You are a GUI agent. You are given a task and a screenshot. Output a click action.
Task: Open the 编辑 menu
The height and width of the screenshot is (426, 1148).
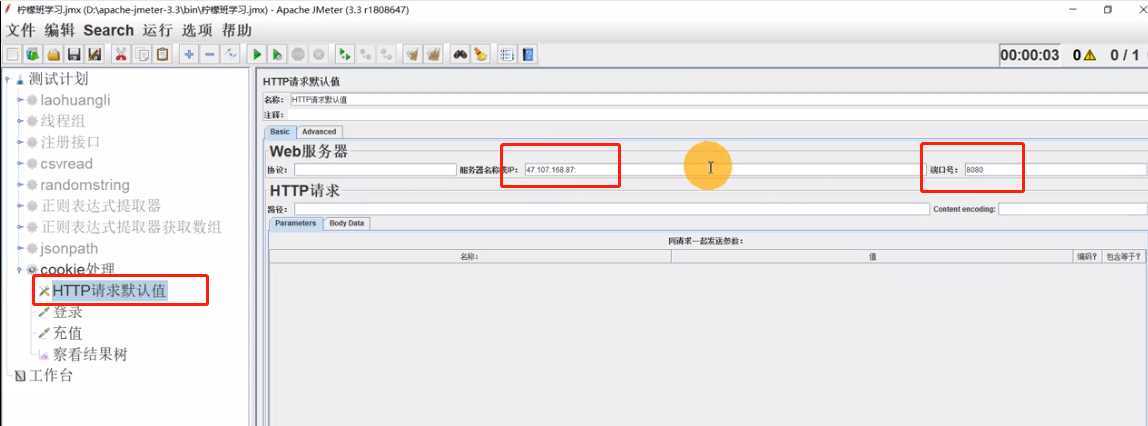tap(59, 30)
